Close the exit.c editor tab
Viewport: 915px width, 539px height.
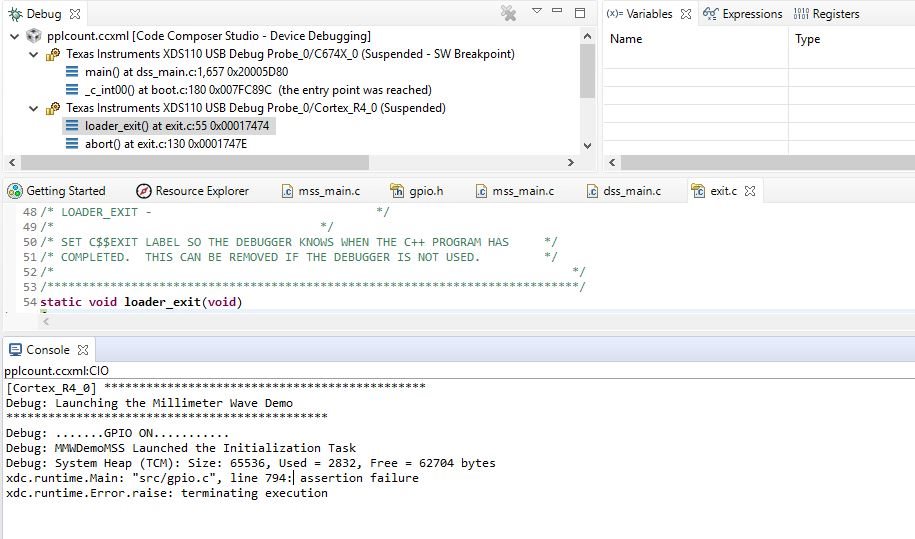(750, 191)
